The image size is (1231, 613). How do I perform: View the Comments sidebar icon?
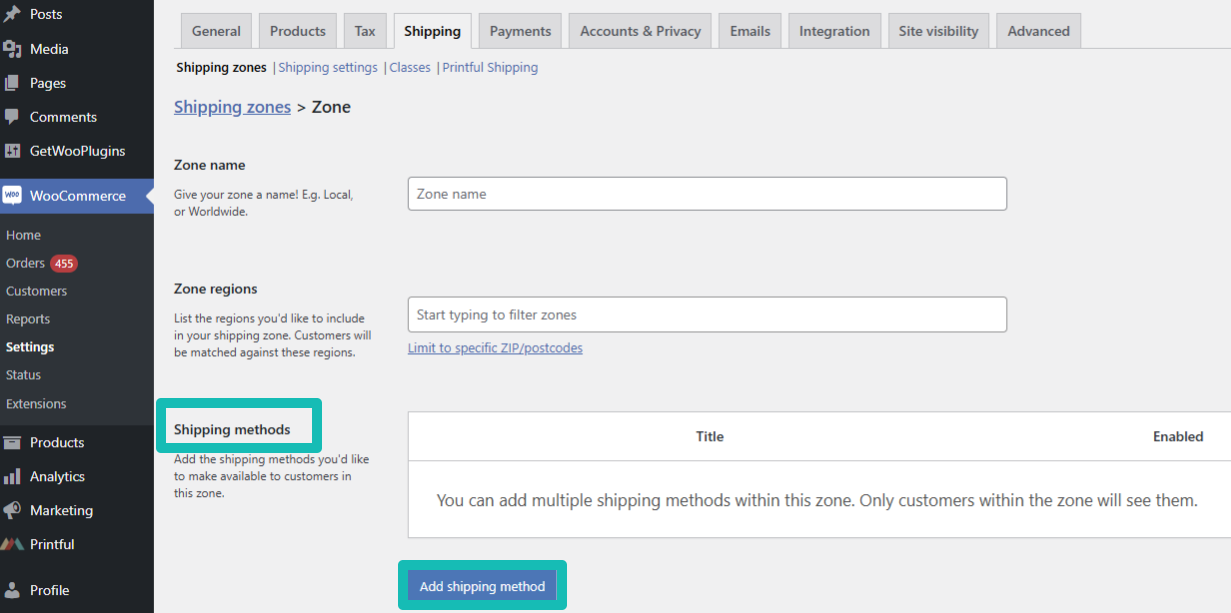click(x=14, y=116)
